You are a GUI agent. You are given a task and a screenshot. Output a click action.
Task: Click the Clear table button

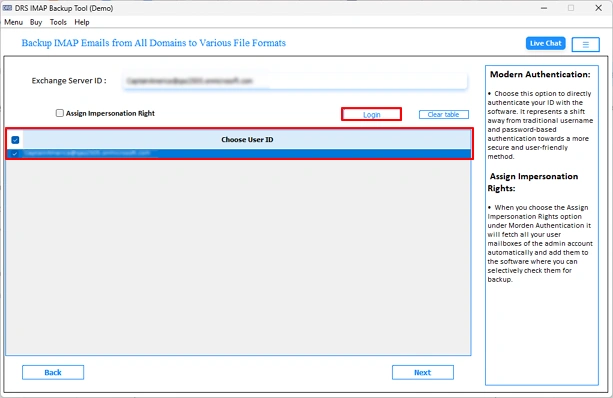[x=443, y=115]
